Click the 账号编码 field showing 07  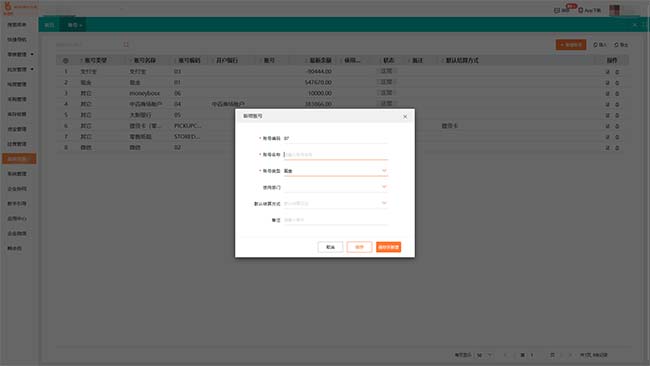[x=336, y=138]
